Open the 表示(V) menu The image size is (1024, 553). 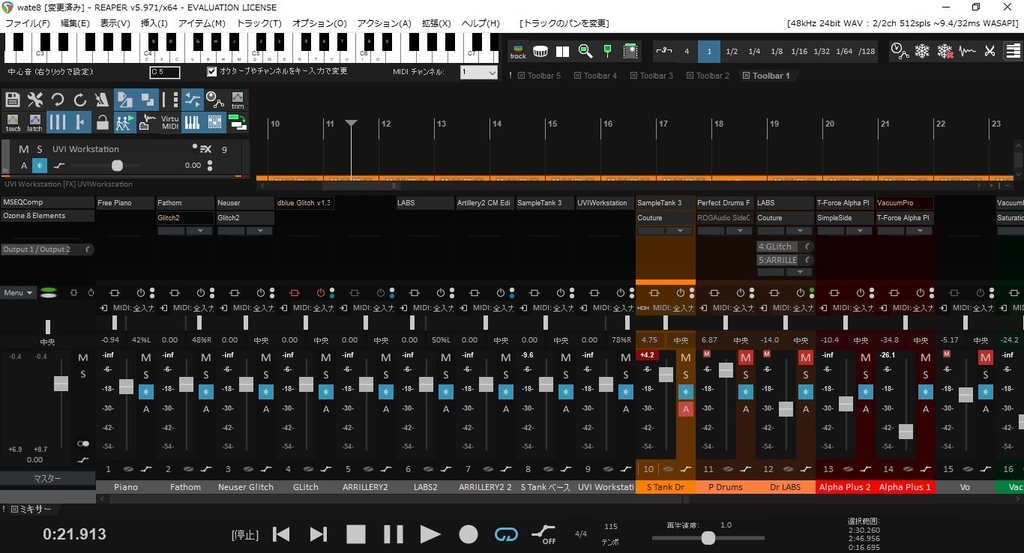pos(115,24)
